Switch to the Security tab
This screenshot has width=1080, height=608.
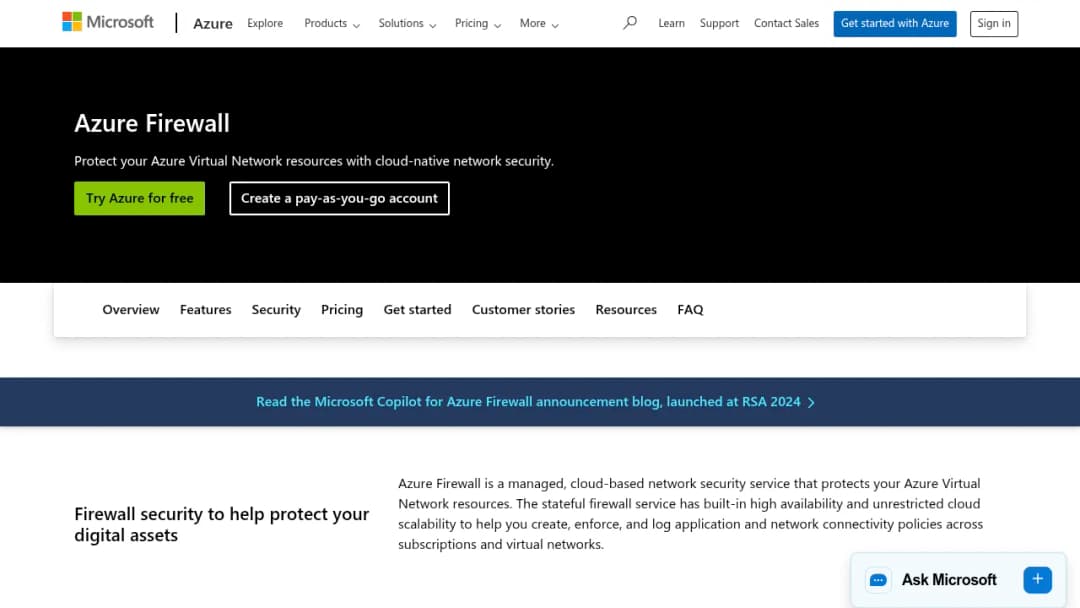coord(276,311)
